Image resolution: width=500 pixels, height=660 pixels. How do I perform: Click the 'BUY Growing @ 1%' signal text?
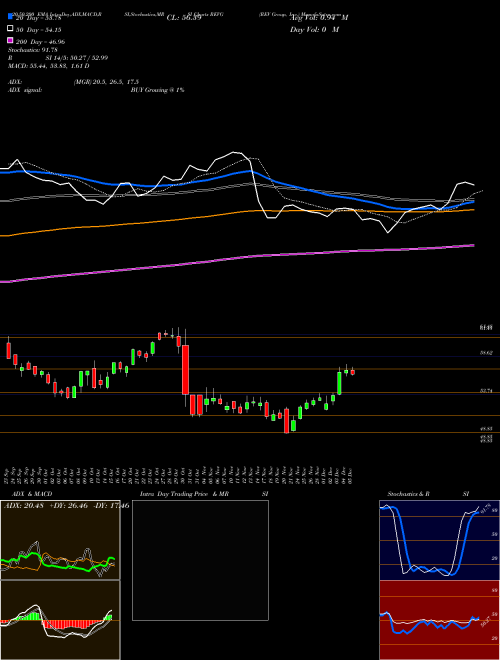point(157,90)
